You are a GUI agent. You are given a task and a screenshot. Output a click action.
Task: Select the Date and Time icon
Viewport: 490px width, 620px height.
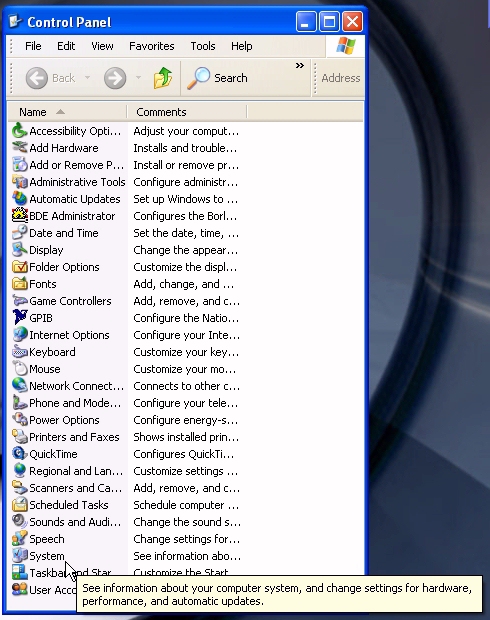point(19,233)
